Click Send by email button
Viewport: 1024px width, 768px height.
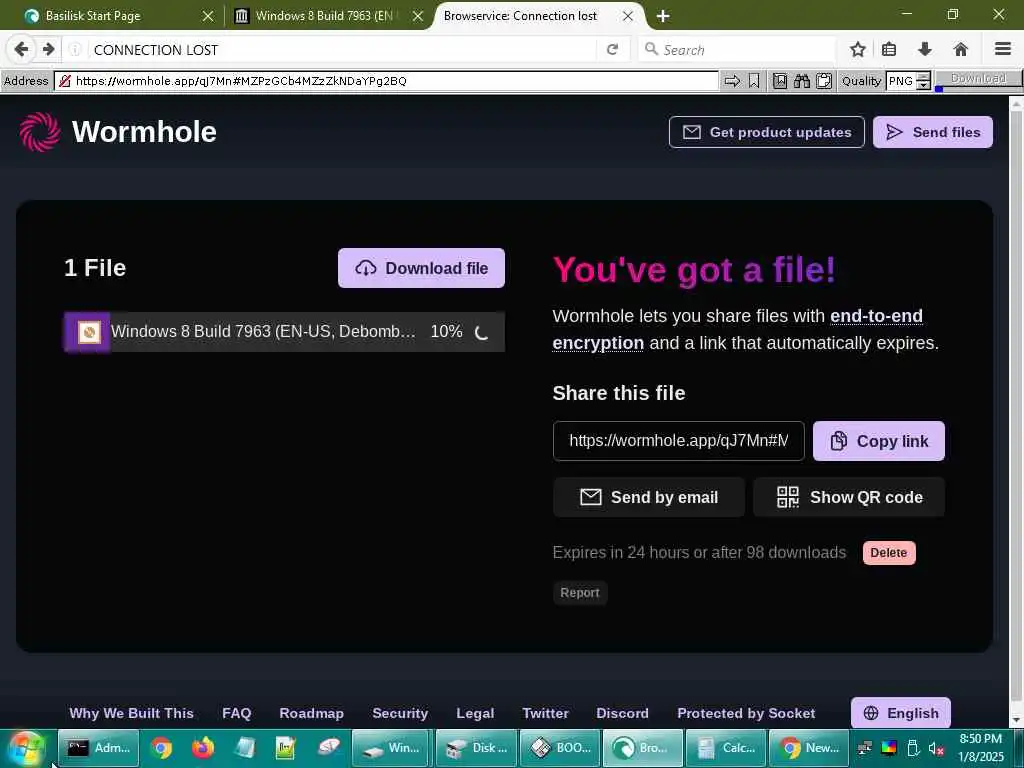[x=649, y=497]
